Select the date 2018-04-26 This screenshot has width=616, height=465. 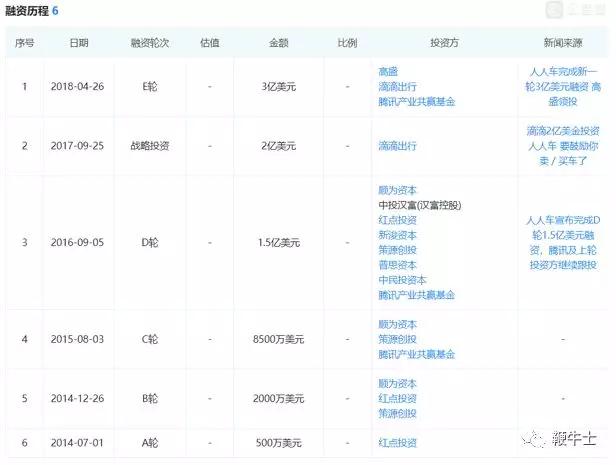[77, 86]
